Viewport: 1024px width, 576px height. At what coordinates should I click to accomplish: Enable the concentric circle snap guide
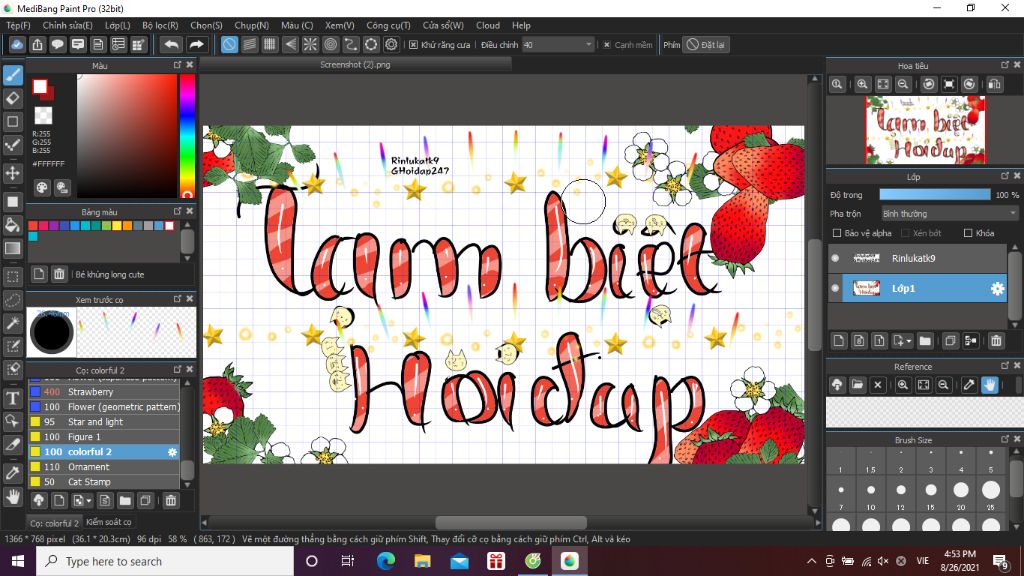(x=330, y=44)
